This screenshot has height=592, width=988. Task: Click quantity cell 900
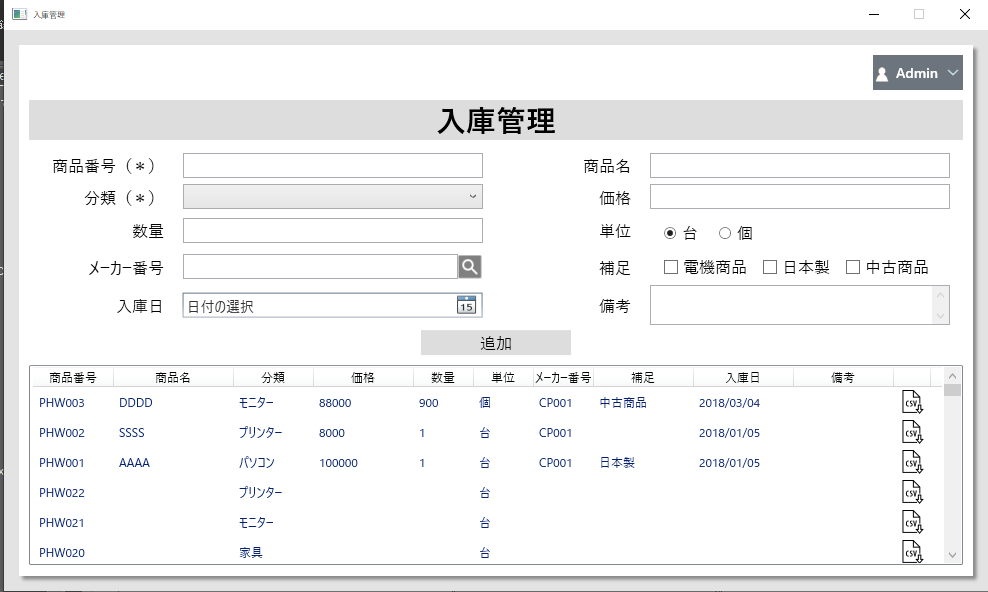428,403
